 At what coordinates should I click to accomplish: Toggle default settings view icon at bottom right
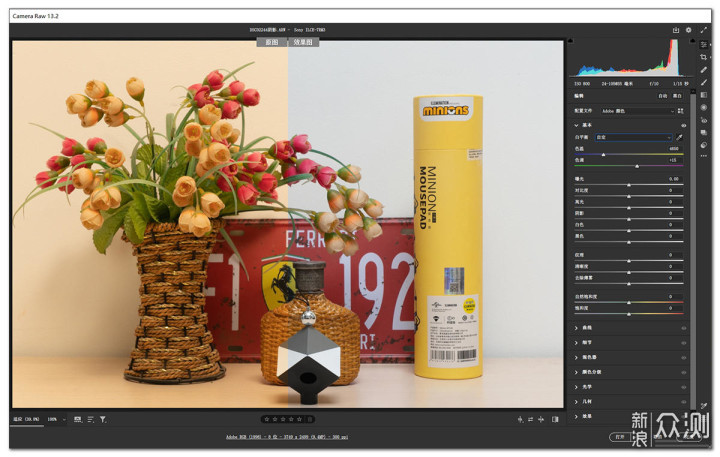click(x=555, y=419)
